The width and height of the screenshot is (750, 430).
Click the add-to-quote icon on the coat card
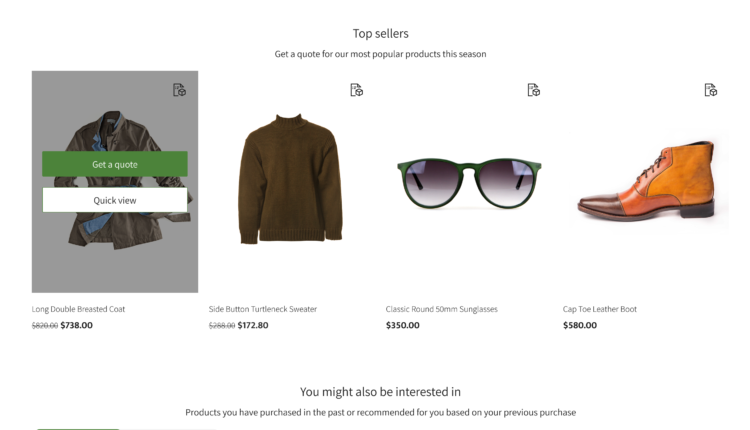179,90
